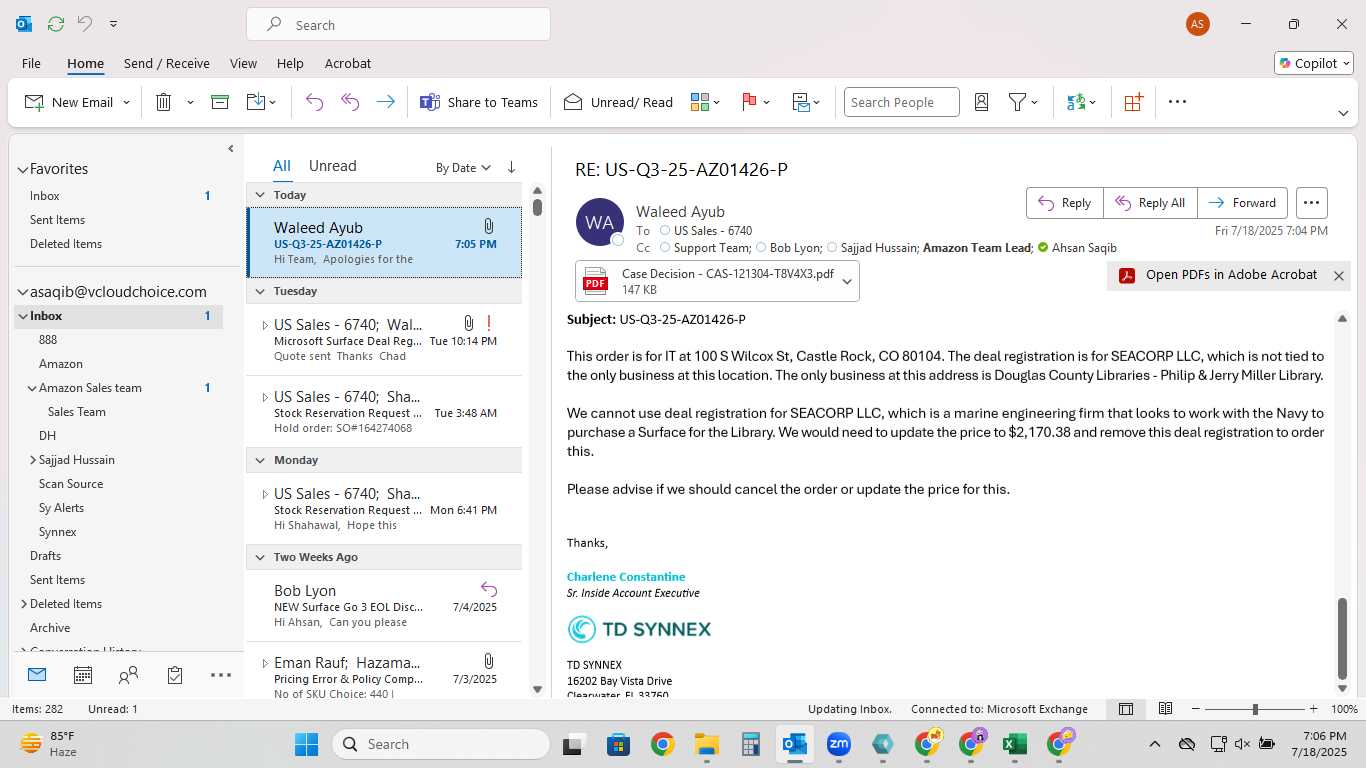The image size is (1366, 768).
Task: Open Quick Steps dropdown in ribbon
Action: coord(805,102)
